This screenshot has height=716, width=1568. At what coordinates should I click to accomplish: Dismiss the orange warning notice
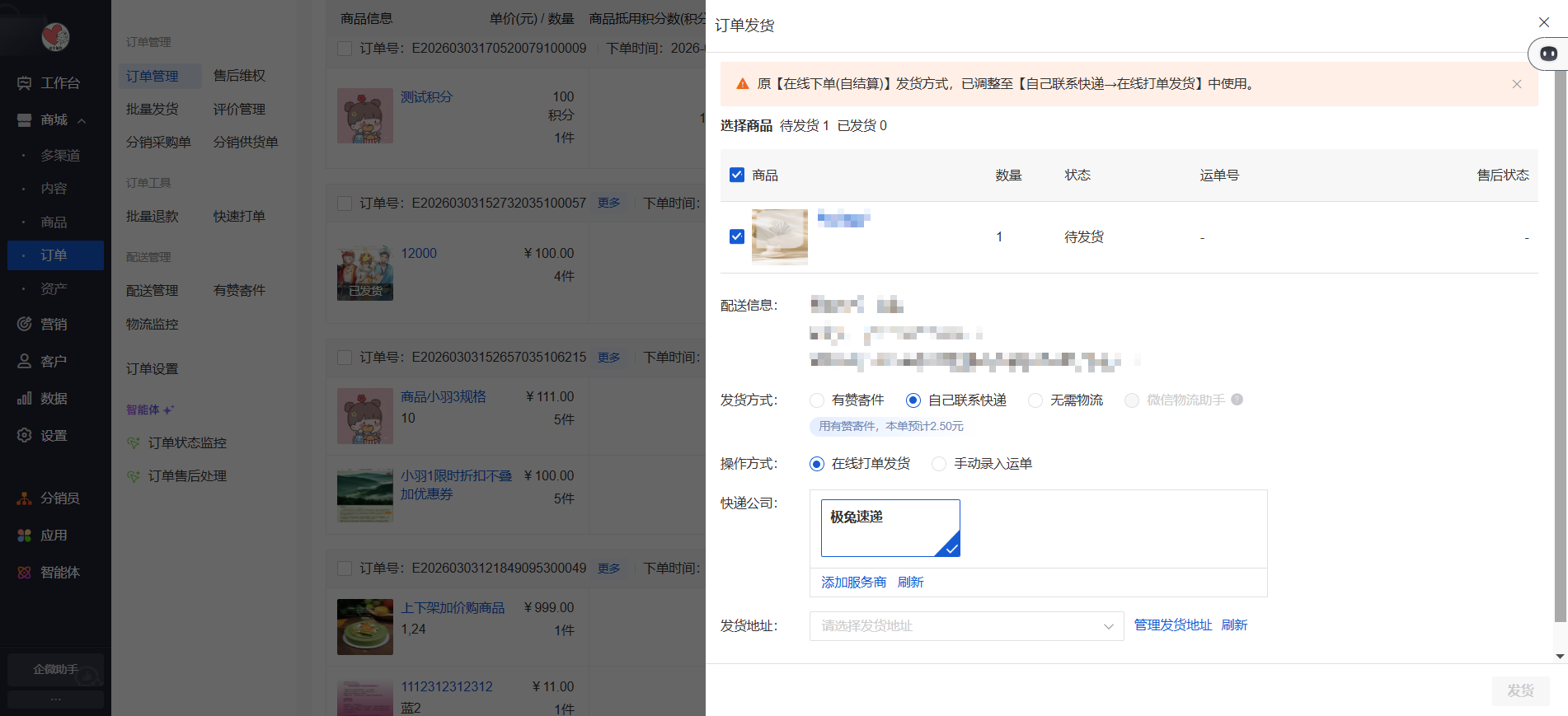1517,84
